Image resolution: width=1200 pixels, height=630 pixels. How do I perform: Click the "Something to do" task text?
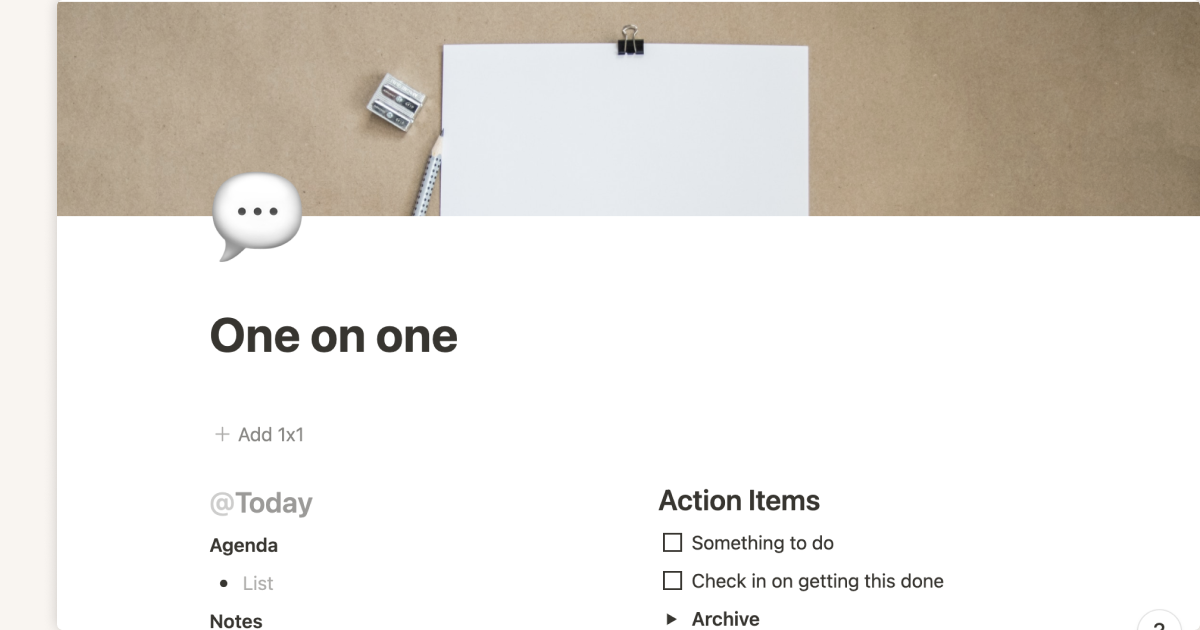762,543
